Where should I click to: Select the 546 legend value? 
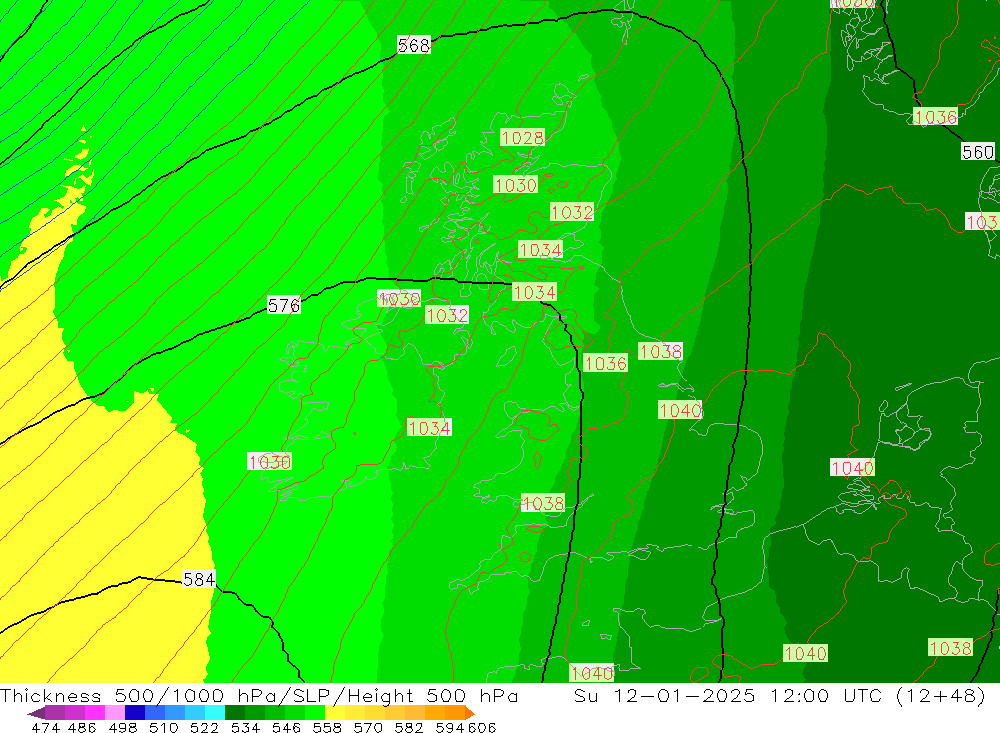click(286, 727)
